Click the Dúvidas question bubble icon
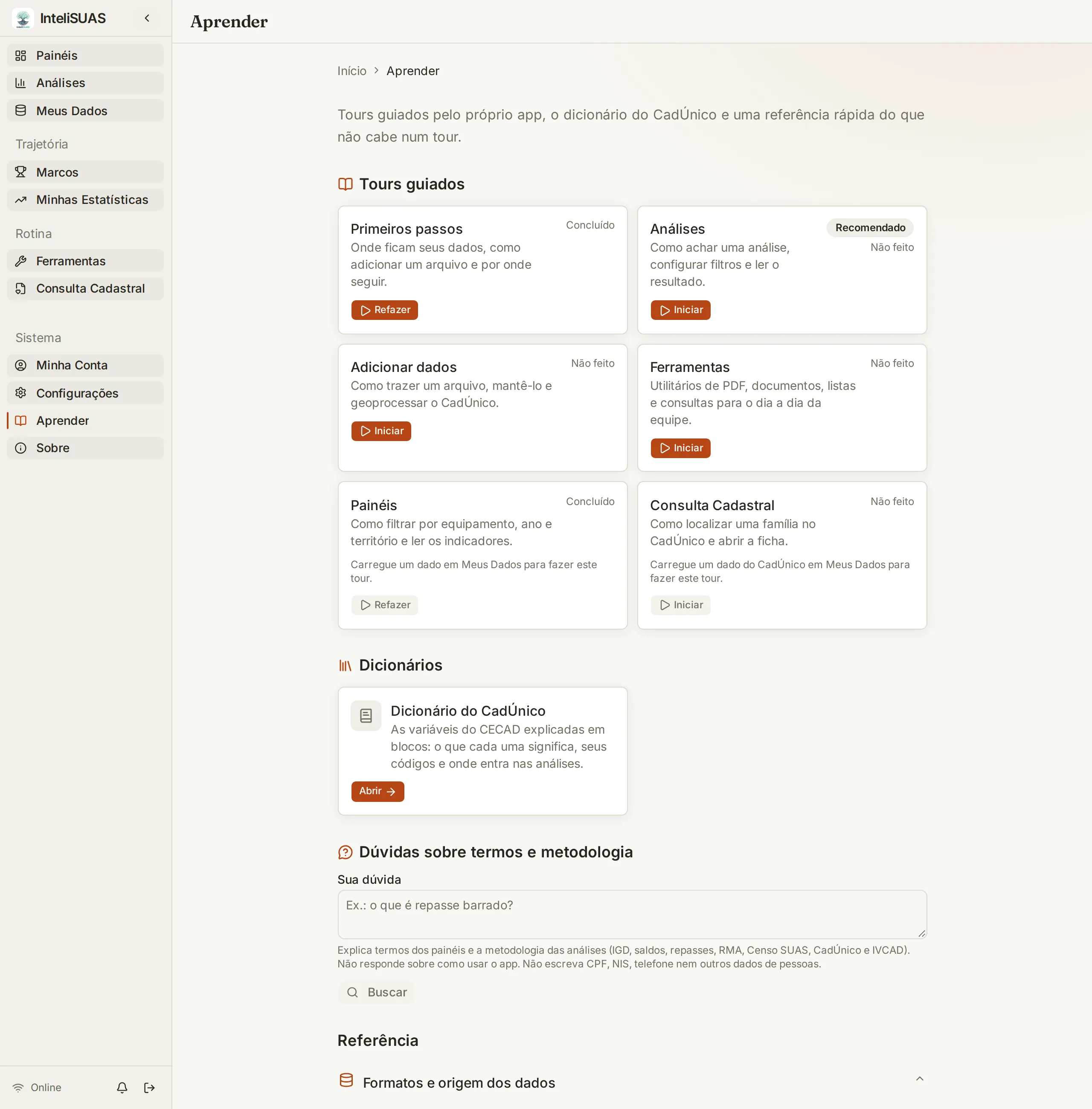 345,852
